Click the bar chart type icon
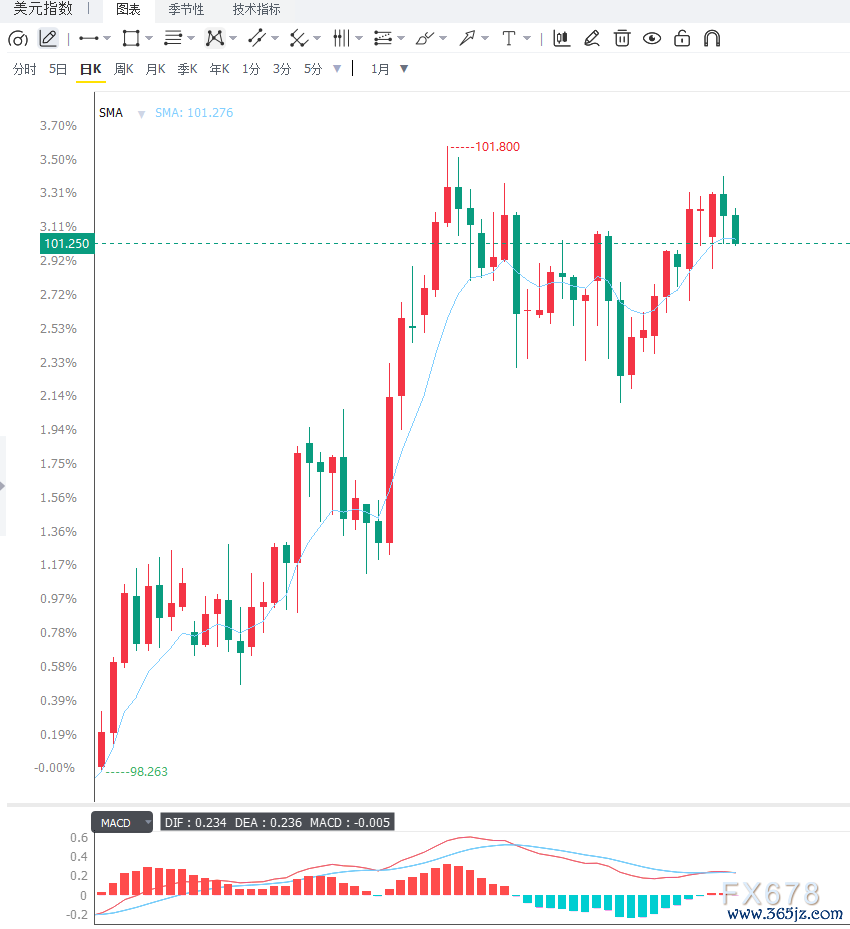The height and width of the screenshot is (929, 850). tap(561, 39)
